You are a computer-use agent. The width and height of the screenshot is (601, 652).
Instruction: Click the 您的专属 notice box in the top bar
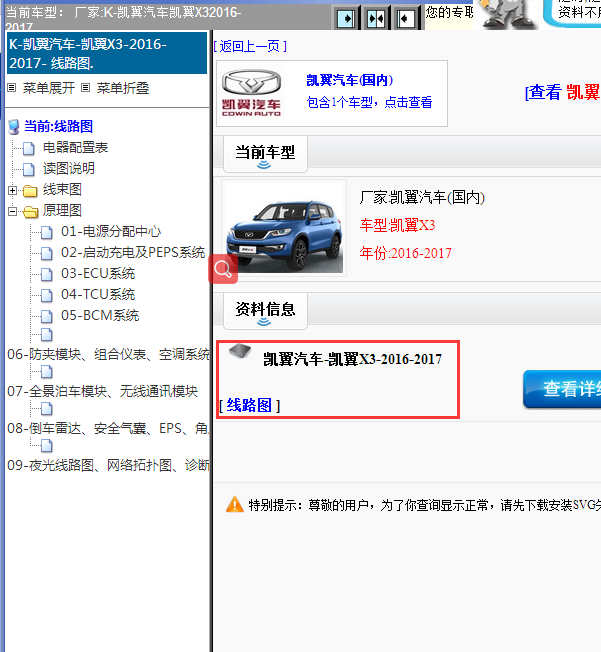(449, 17)
